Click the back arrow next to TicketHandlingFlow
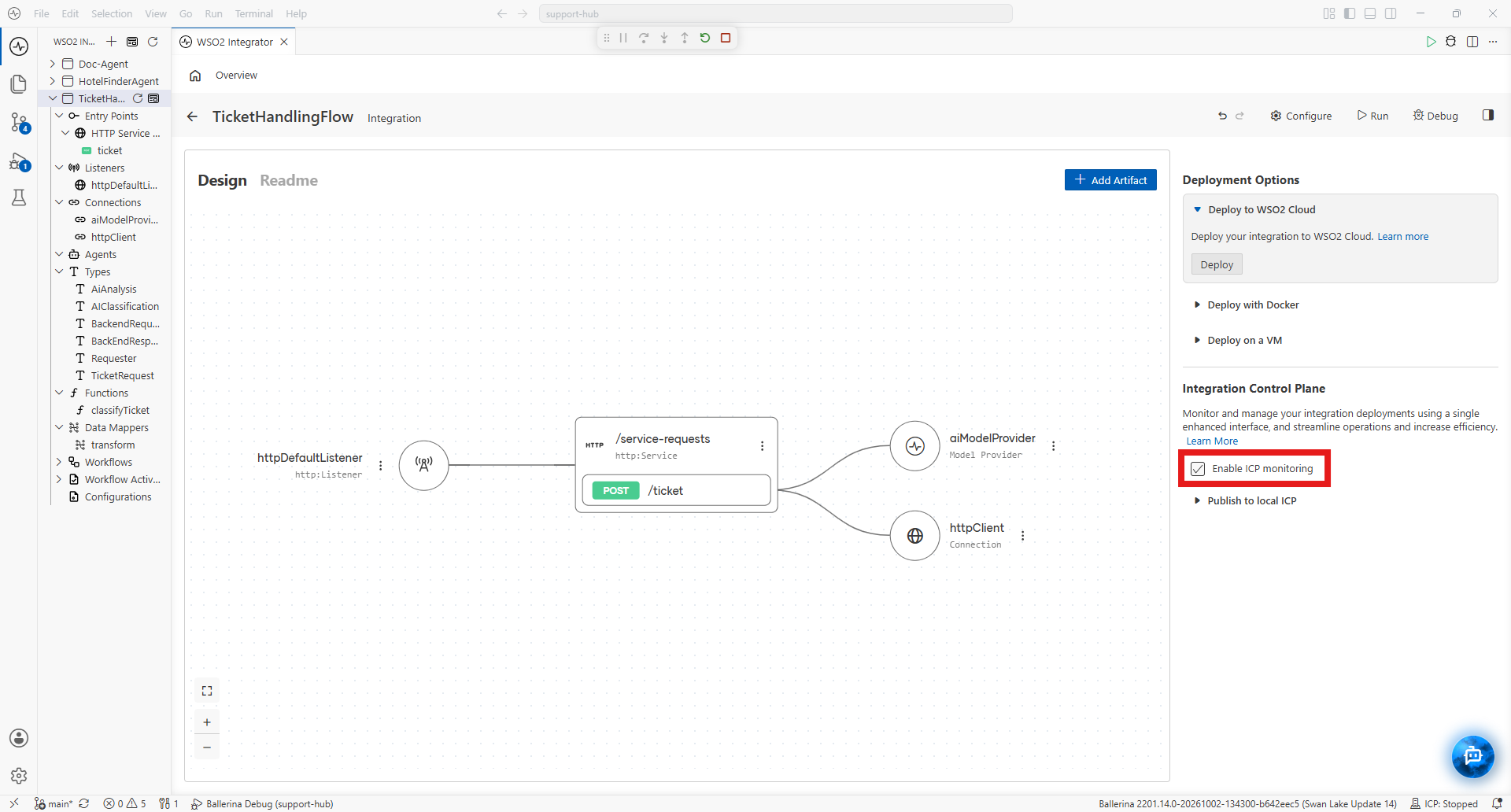 pos(192,117)
